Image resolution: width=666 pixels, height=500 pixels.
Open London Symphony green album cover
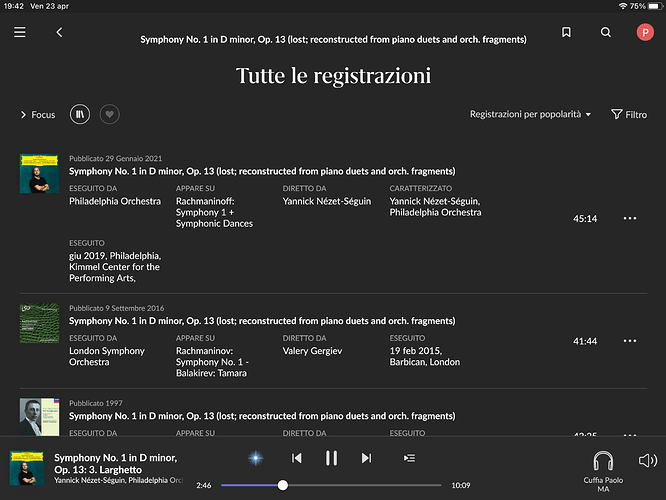click(39, 323)
